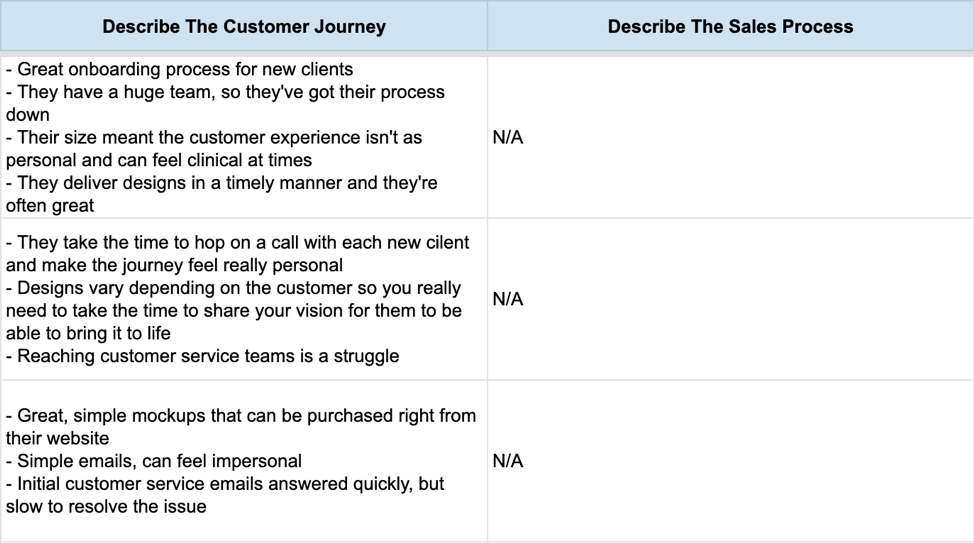Click the line 'Reaching customer service teams is a struggle'

pos(208,356)
